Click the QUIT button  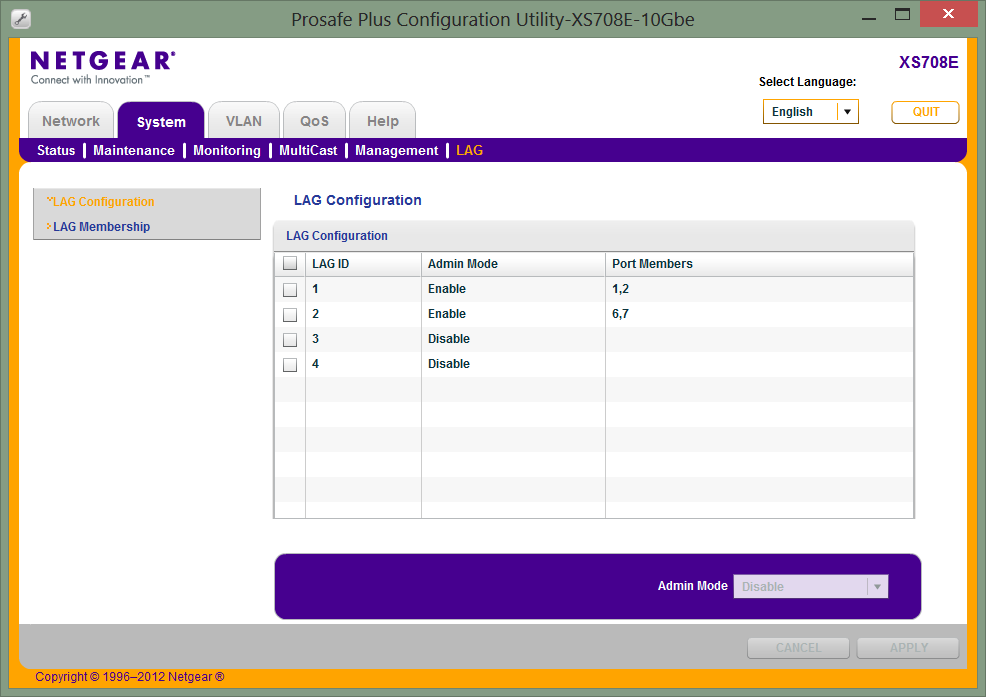pyautogui.click(x=925, y=112)
